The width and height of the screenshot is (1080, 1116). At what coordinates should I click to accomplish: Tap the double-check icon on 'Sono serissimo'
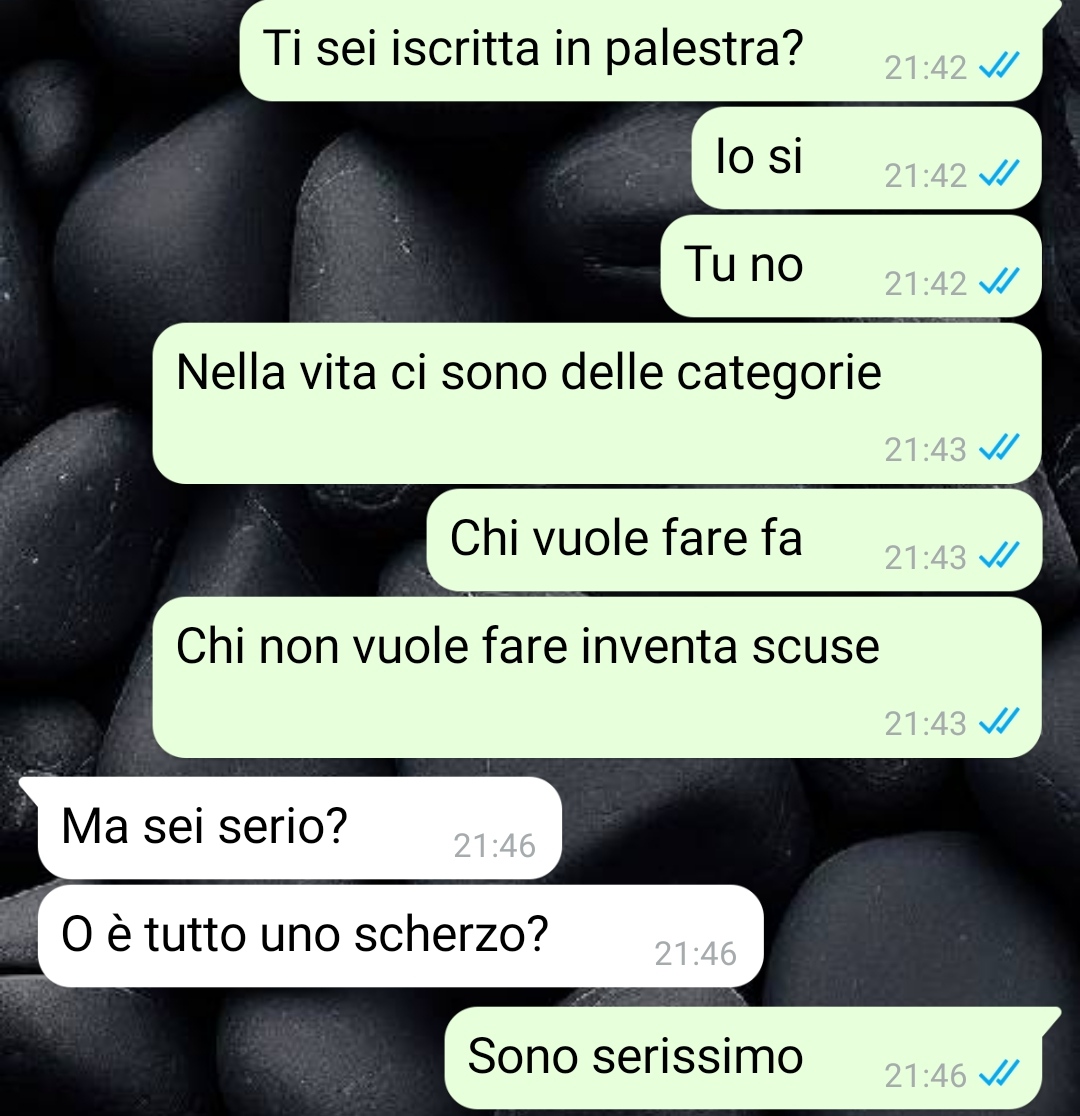point(1000,1074)
